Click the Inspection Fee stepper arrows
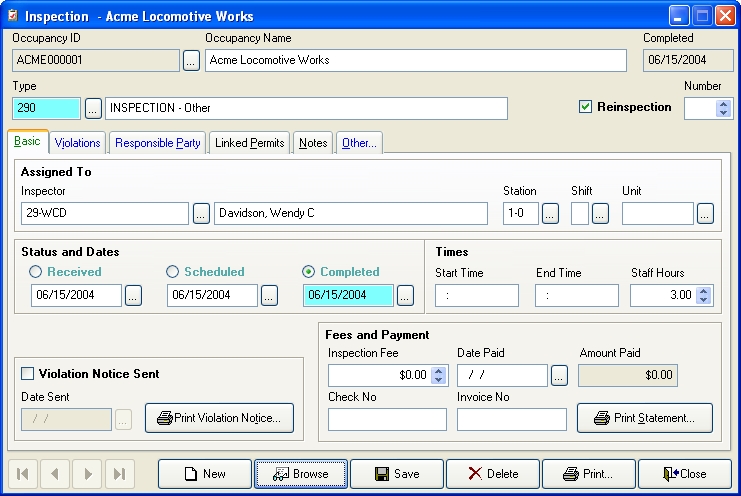This screenshot has width=741, height=496. [x=439, y=375]
